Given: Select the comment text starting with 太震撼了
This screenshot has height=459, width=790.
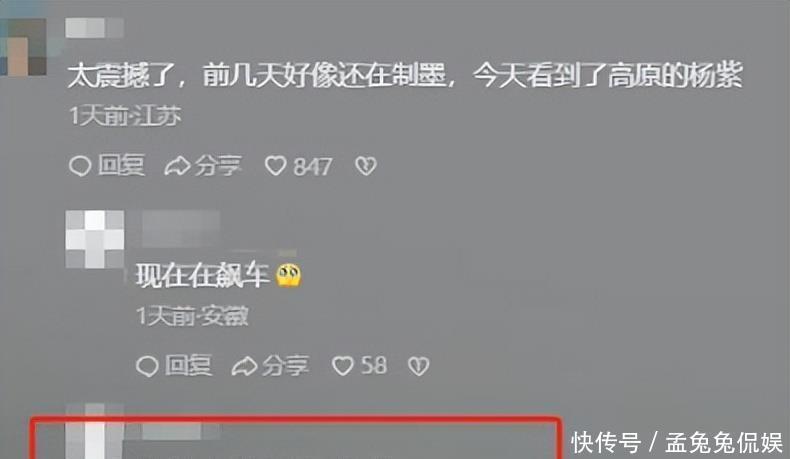Looking at the screenshot, I should coord(406,76).
